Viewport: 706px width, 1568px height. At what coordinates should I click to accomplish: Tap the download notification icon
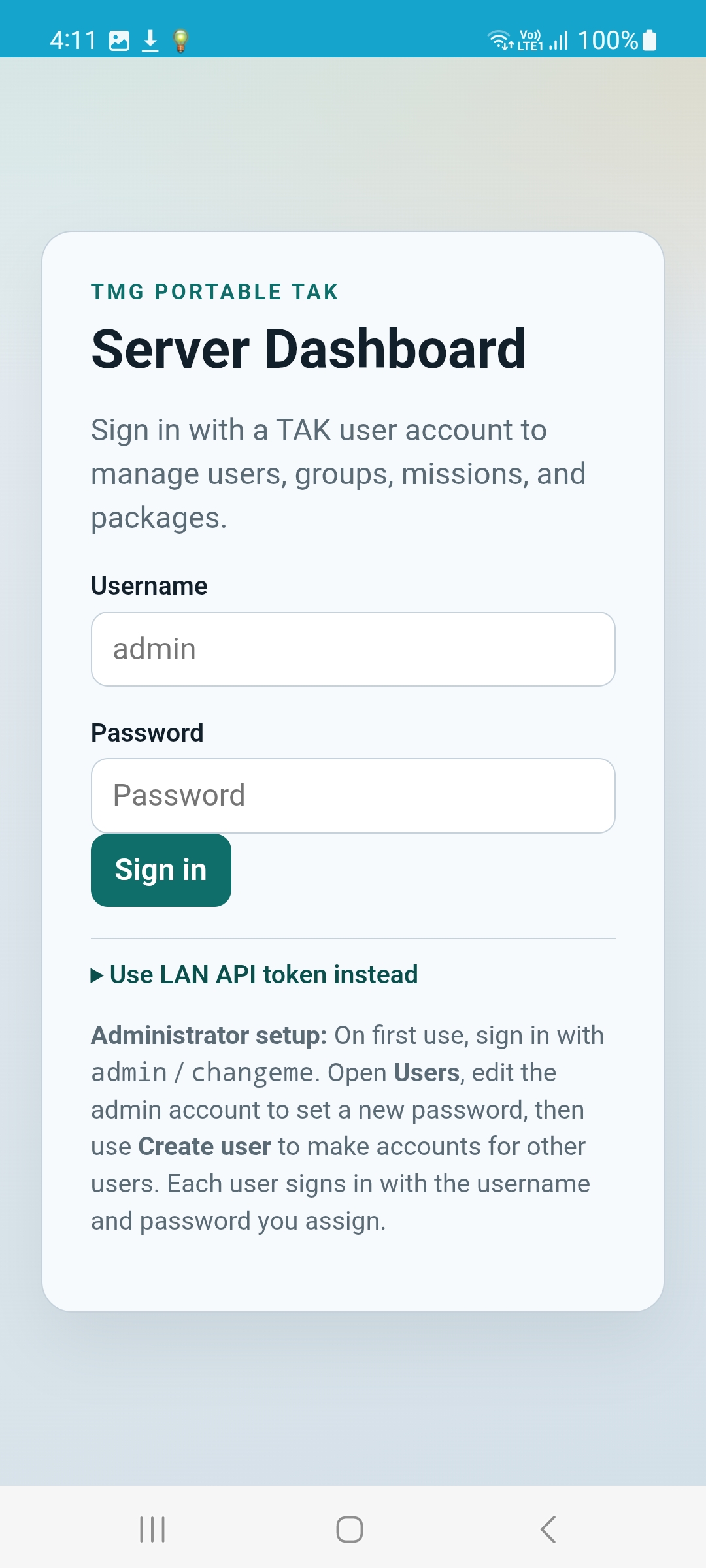click(x=150, y=41)
